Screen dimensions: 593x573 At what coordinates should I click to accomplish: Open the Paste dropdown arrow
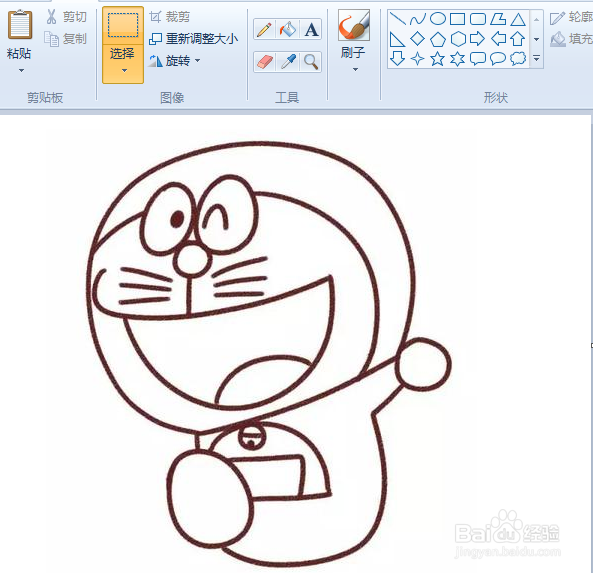pos(22,70)
